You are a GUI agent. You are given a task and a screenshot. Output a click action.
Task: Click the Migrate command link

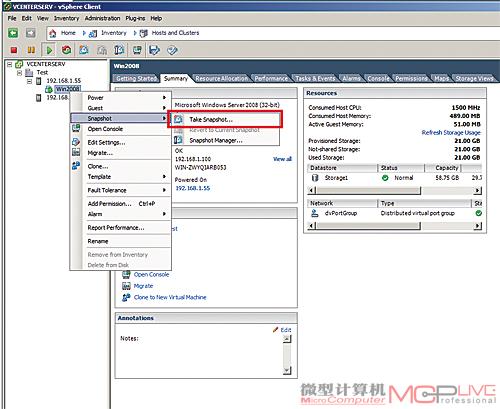143,286
